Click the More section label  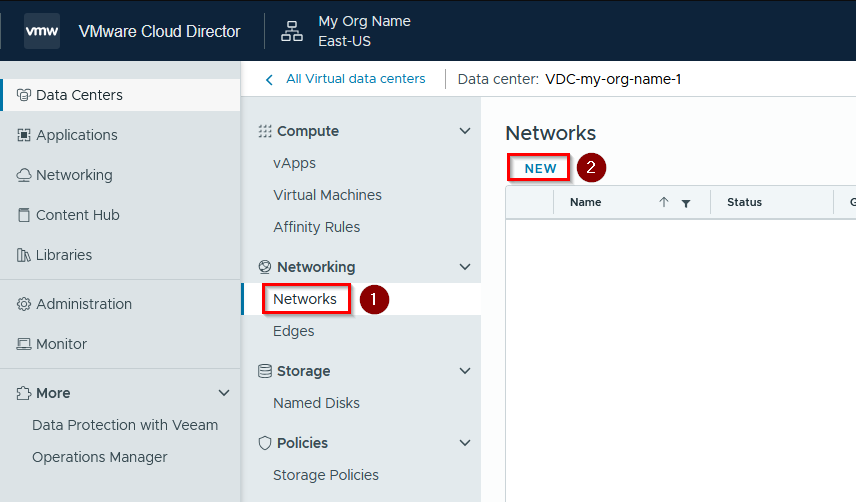click(x=53, y=393)
